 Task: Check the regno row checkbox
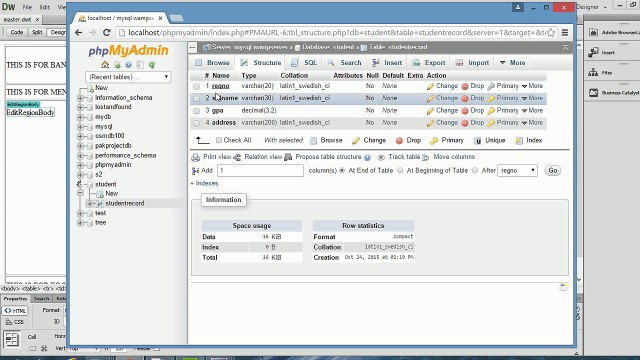[x=197, y=87]
